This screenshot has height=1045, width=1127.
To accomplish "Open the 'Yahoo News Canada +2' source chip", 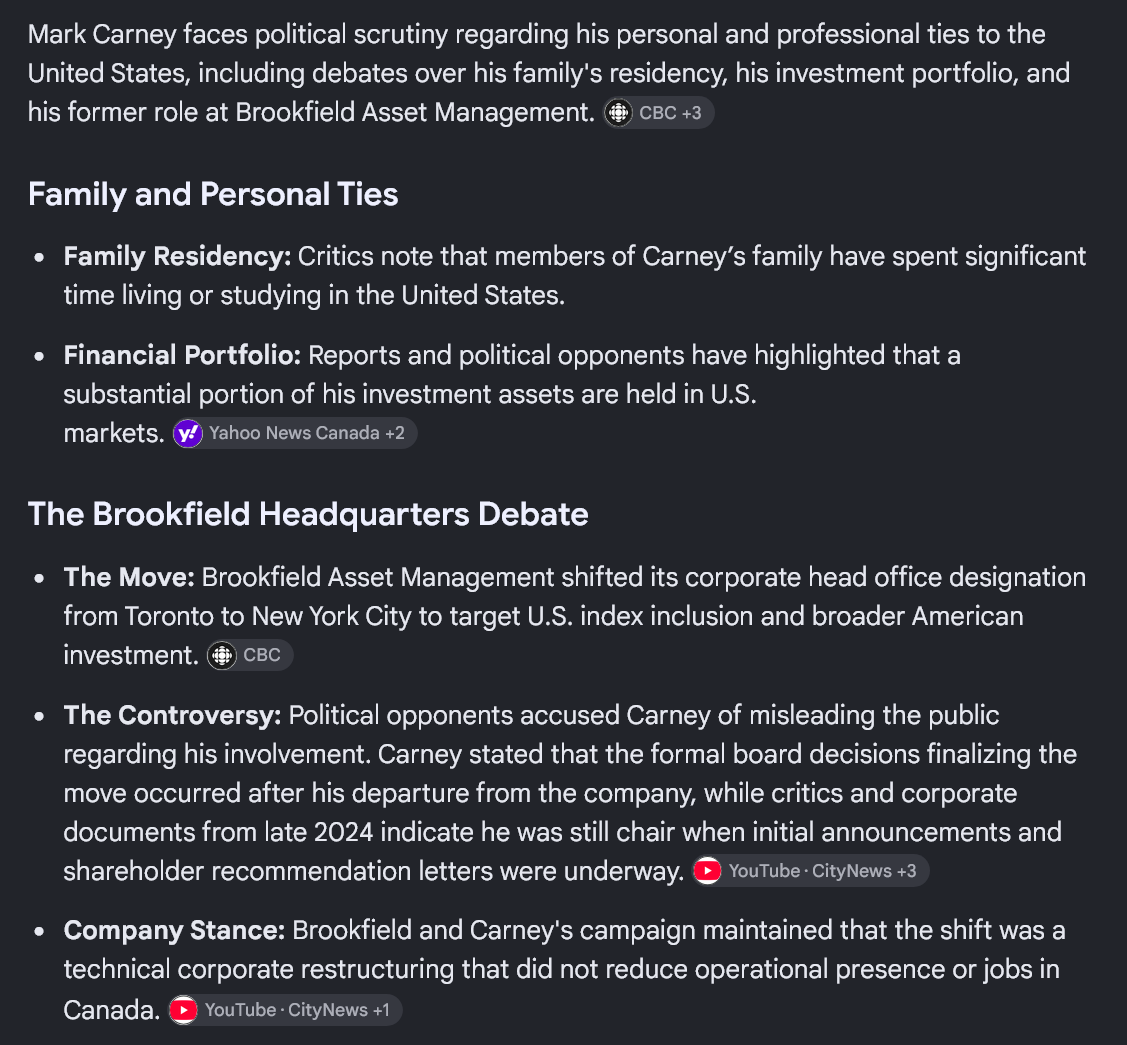I will point(295,433).
